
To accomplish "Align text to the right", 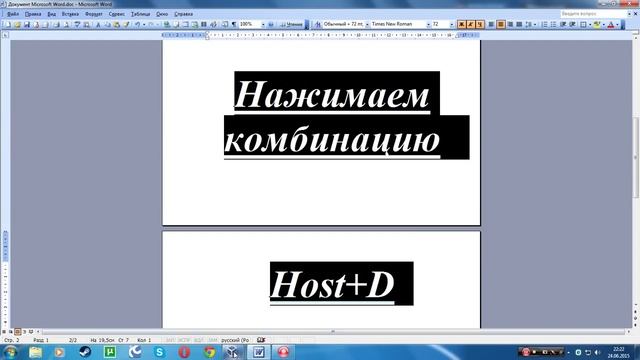I will (510, 24).
